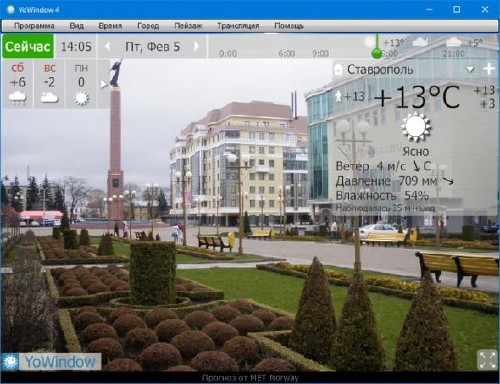
Task: Click the snow cloud icon under сб
Action: click(18, 99)
